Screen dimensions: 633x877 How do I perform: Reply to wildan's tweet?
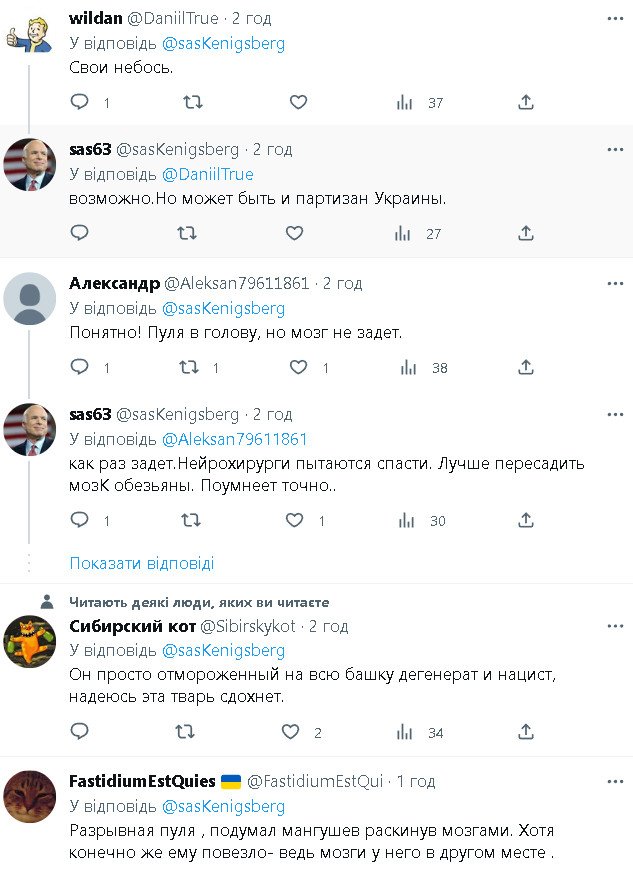click(x=80, y=103)
